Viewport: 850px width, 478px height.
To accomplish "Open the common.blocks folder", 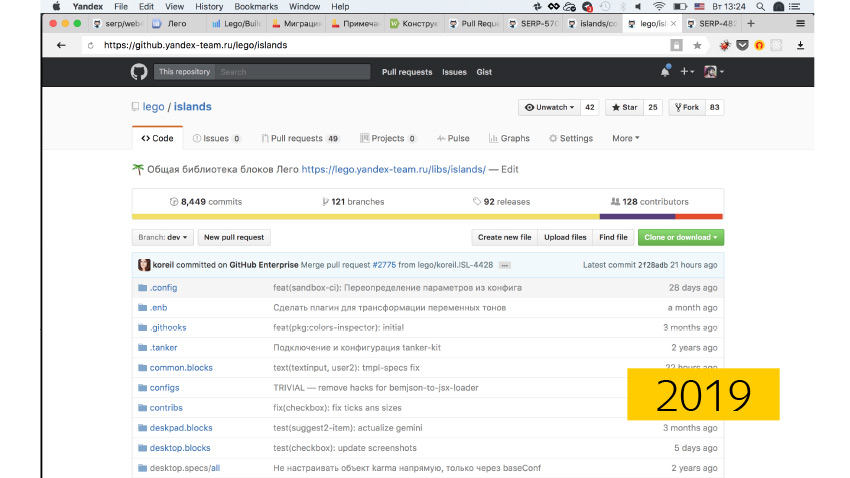I will point(181,368).
